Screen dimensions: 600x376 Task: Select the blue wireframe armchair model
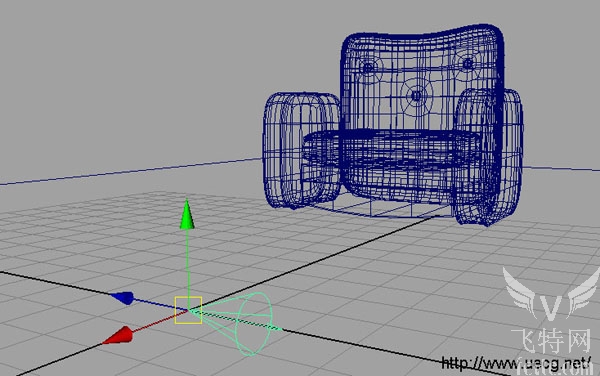(393, 125)
